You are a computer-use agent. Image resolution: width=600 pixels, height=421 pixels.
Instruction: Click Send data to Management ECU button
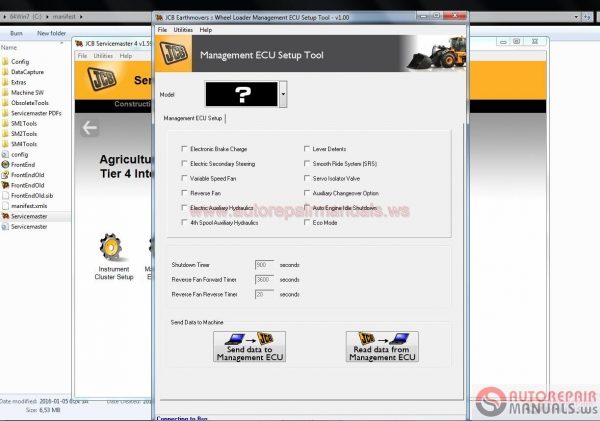tap(249, 346)
